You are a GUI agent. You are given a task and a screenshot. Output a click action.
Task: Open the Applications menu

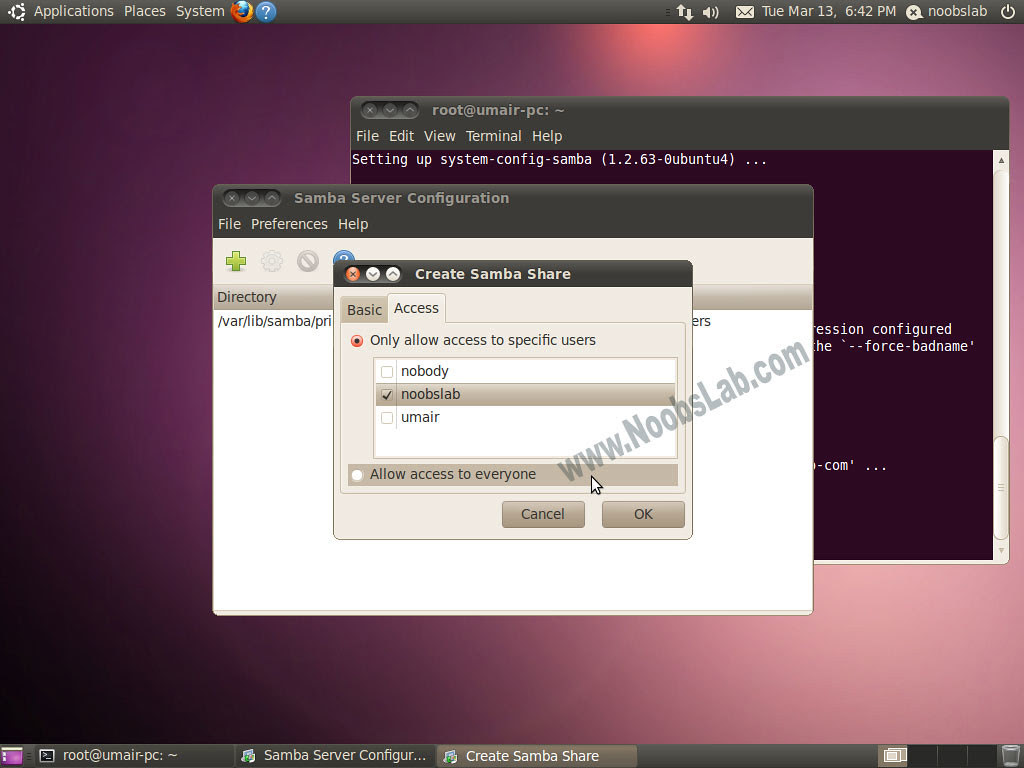pyautogui.click(x=74, y=11)
